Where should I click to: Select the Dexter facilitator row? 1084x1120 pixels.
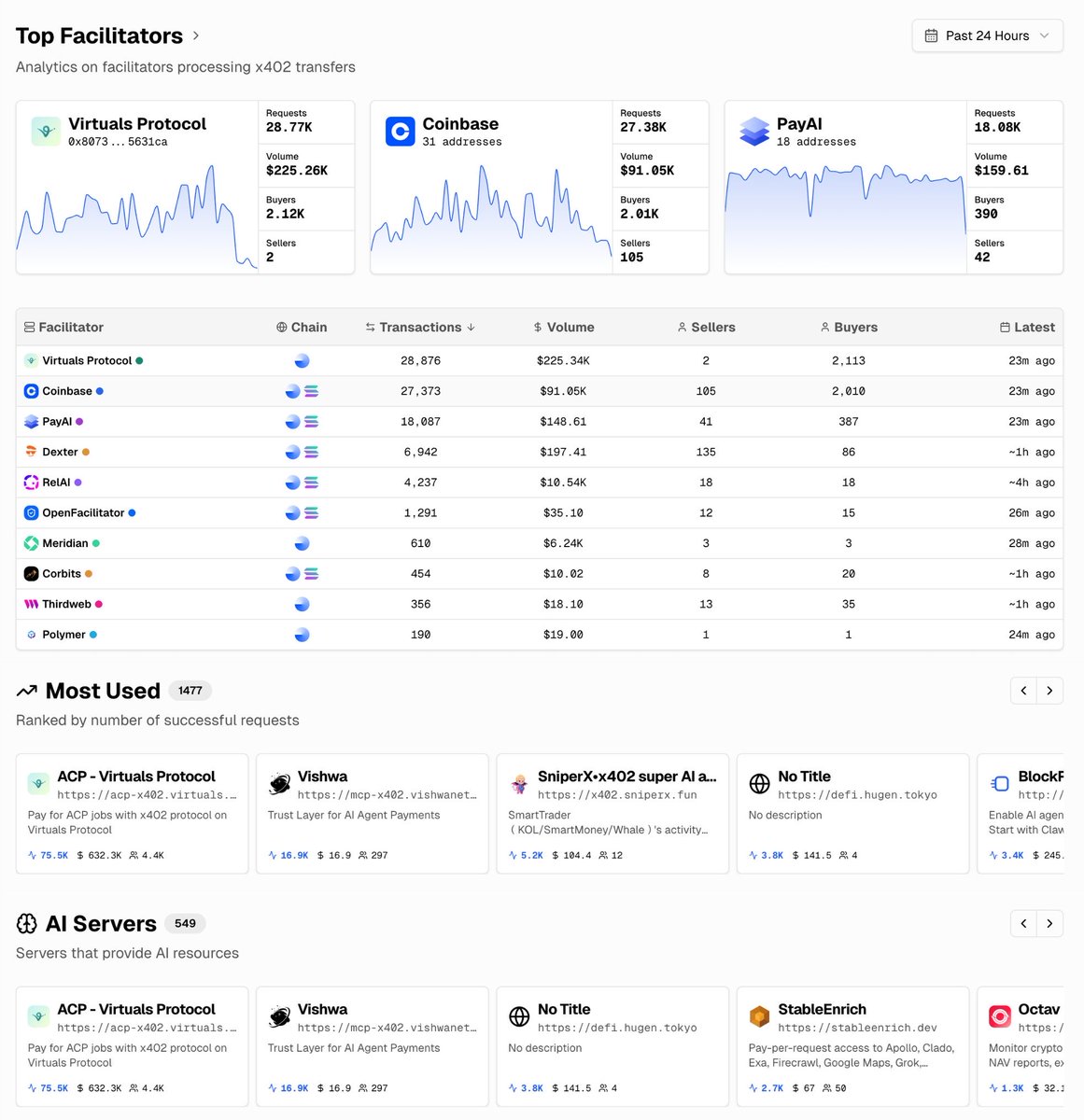(x=60, y=452)
